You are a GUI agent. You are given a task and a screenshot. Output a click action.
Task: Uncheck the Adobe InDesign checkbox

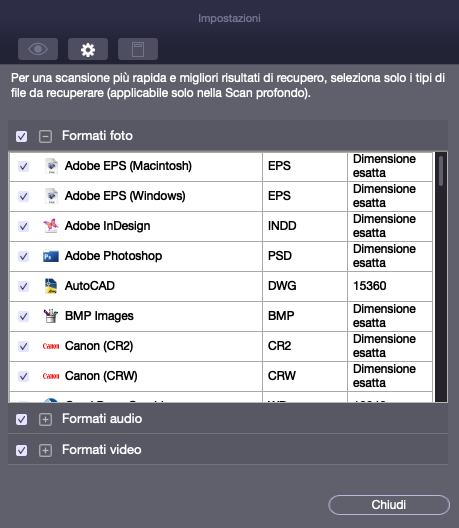tap(24, 226)
